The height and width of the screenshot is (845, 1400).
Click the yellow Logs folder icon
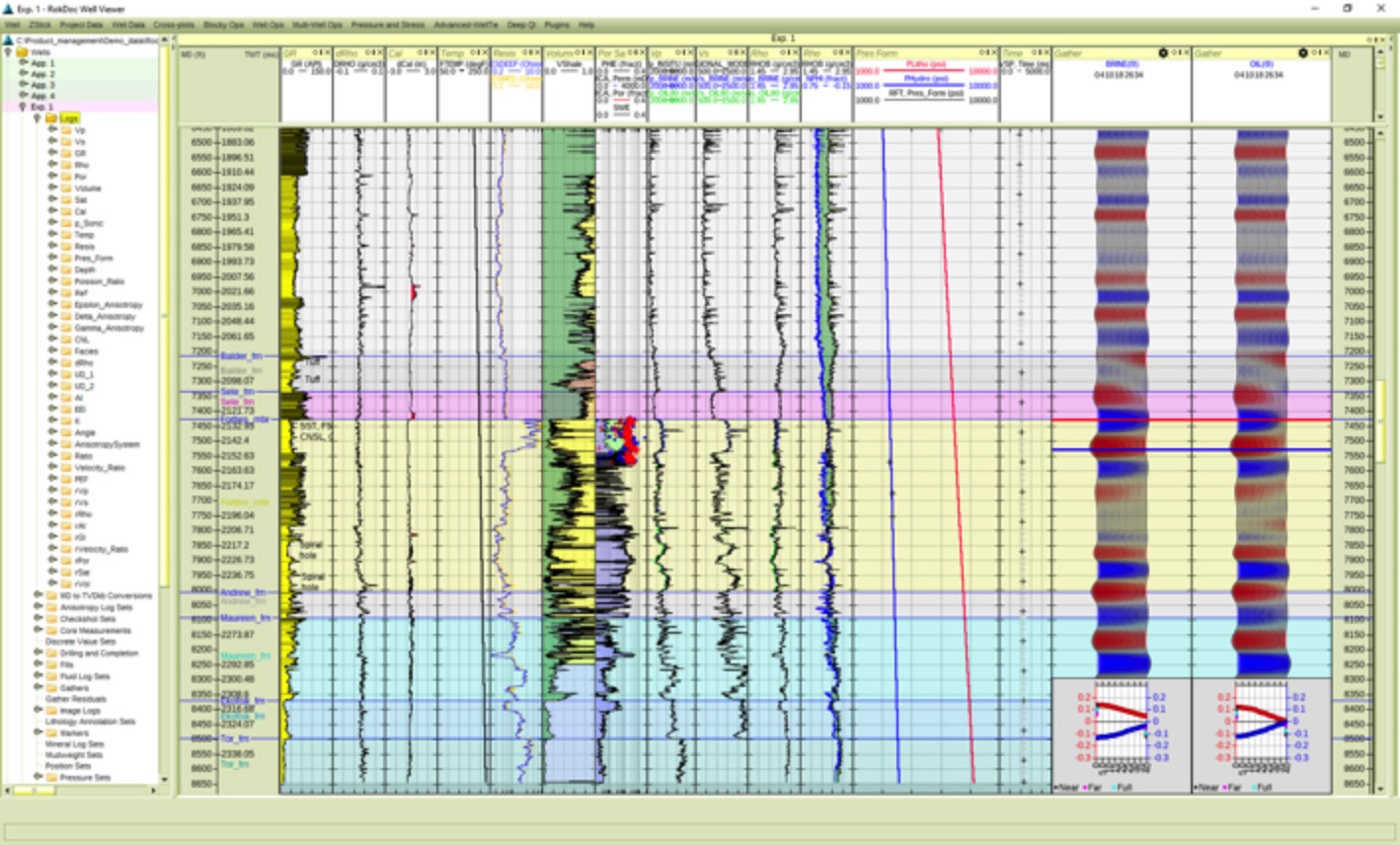click(50, 118)
